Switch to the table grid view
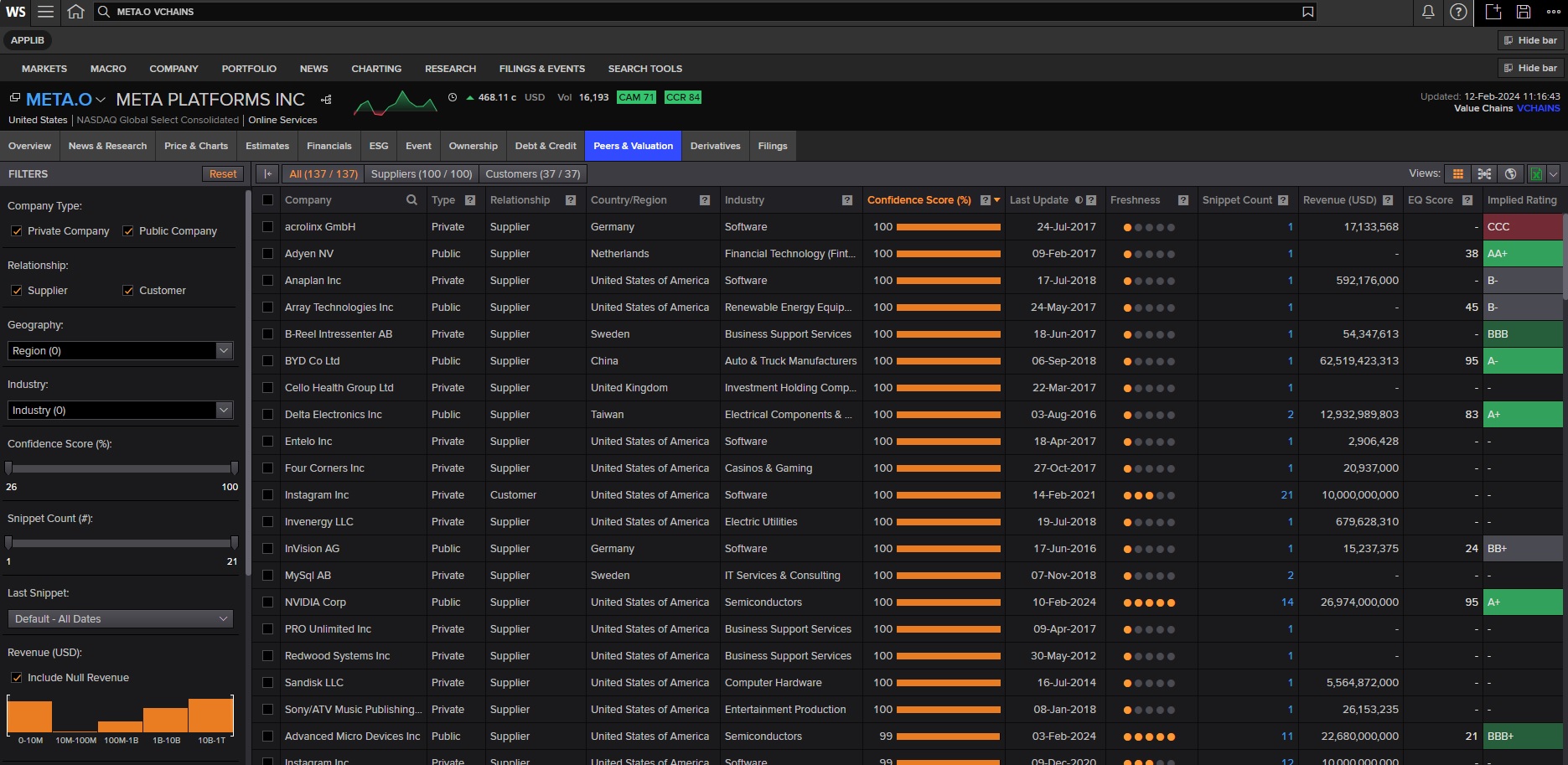The image size is (1568, 765). pos(1457,174)
